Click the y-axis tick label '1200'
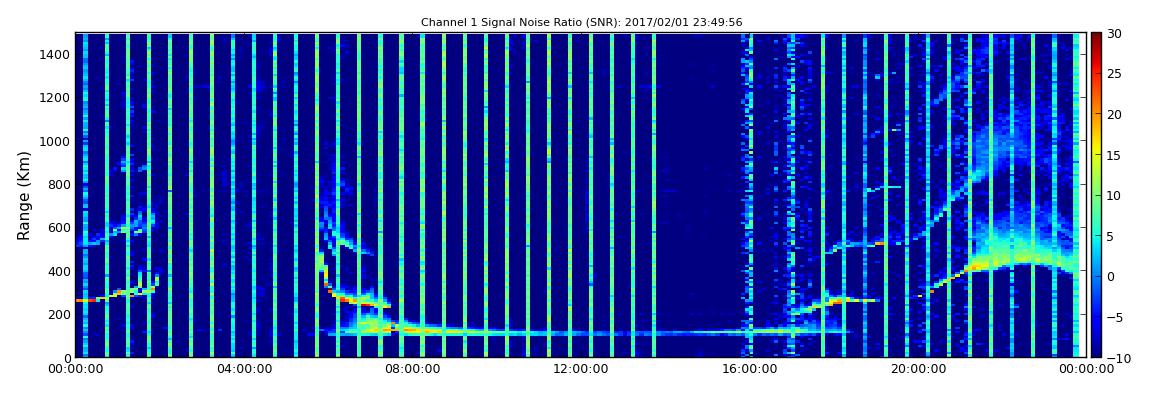The image size is (1150, 407). [56, 98]
